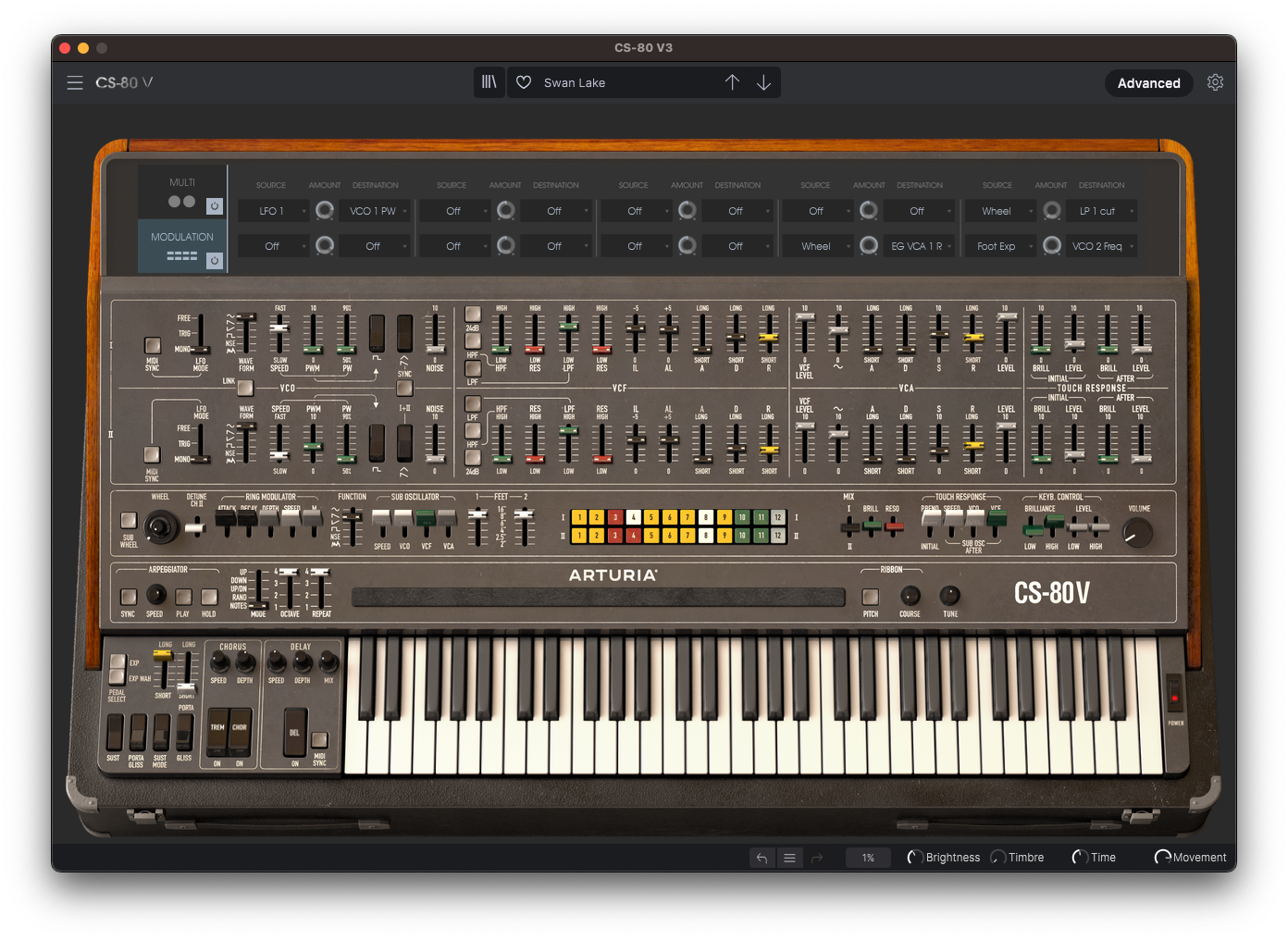Open the LFO 1 source dropdown
Screen dimensions: 1288x940
tap(274, 211)
